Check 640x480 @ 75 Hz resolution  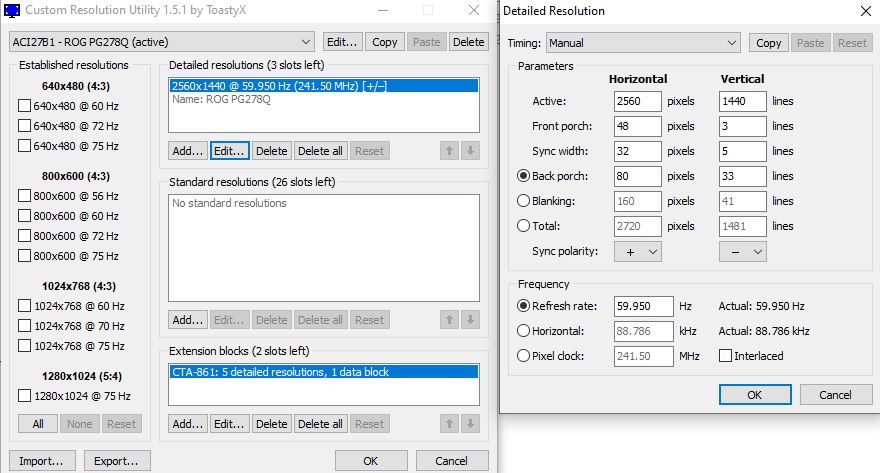[x=24, y=146]
